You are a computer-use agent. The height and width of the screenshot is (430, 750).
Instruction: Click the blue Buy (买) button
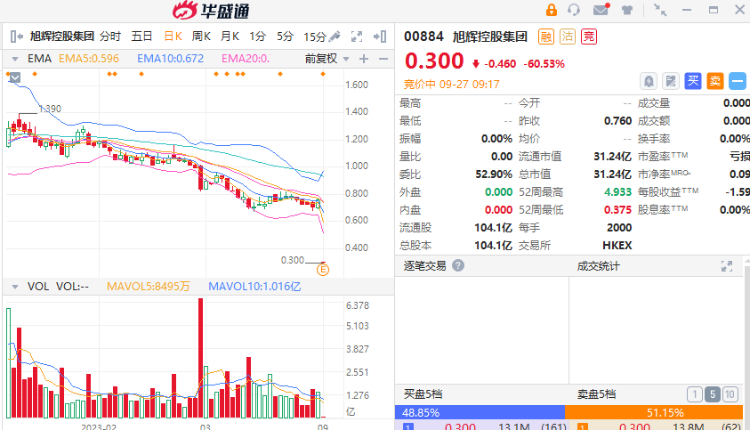click(693, 81)
